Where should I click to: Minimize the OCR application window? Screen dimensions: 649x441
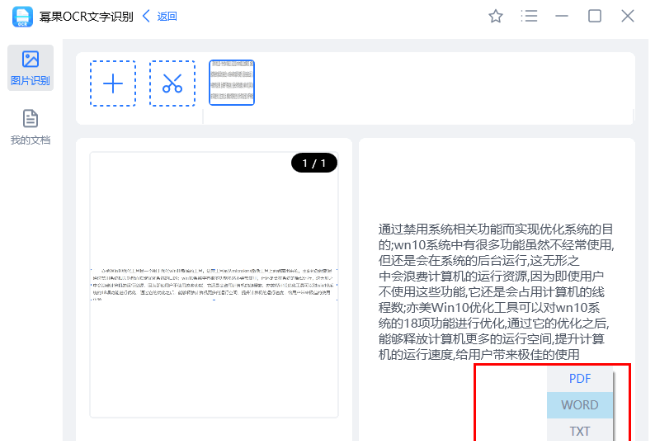(562, 16)
